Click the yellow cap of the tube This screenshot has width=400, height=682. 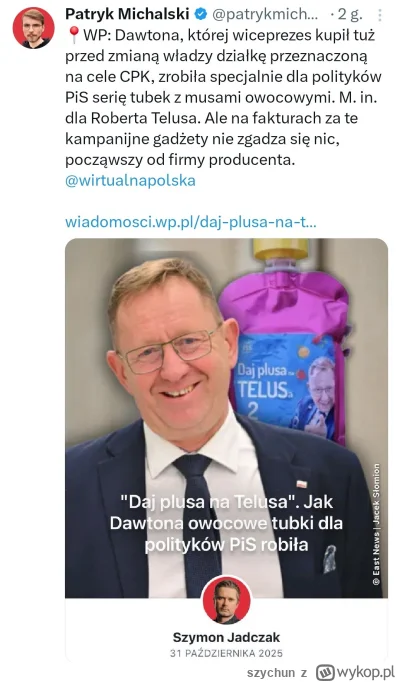281,249
